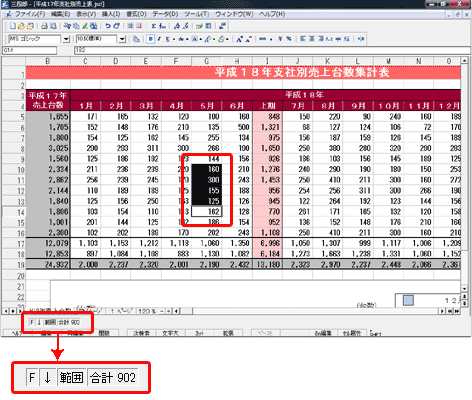
Task: Click the Open folder icon
Action: 21,26
